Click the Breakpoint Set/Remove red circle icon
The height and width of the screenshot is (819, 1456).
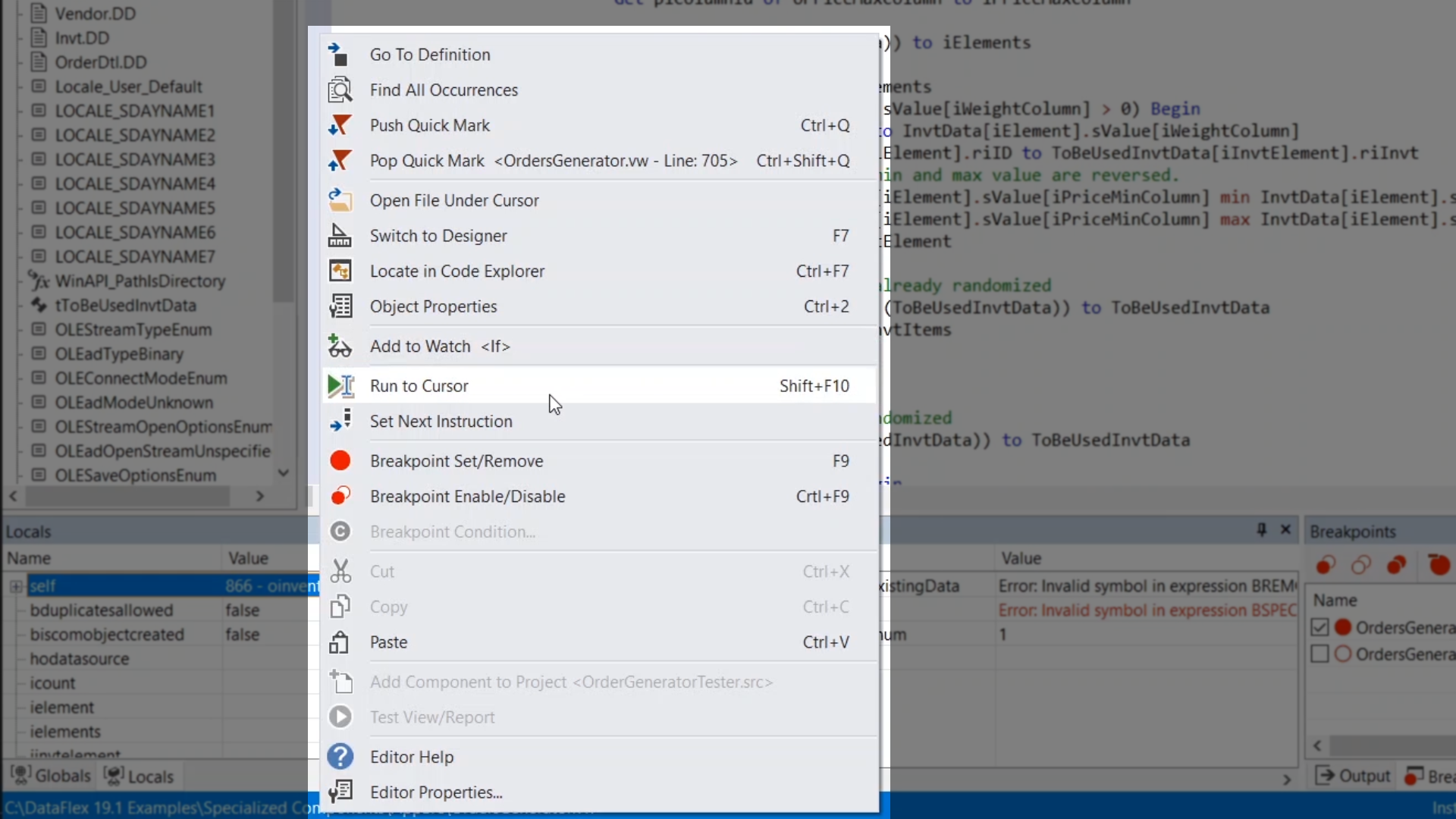(x=340, y=461)
